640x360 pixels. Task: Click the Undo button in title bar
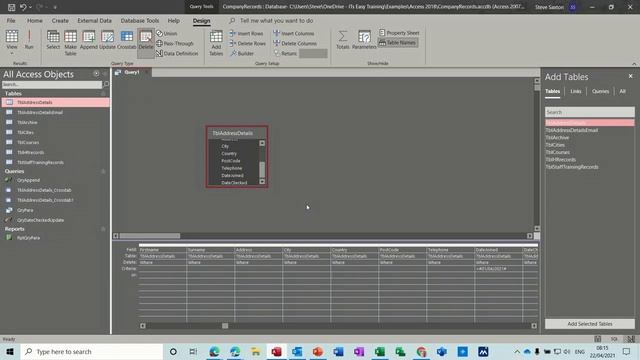tap(23, 7)
